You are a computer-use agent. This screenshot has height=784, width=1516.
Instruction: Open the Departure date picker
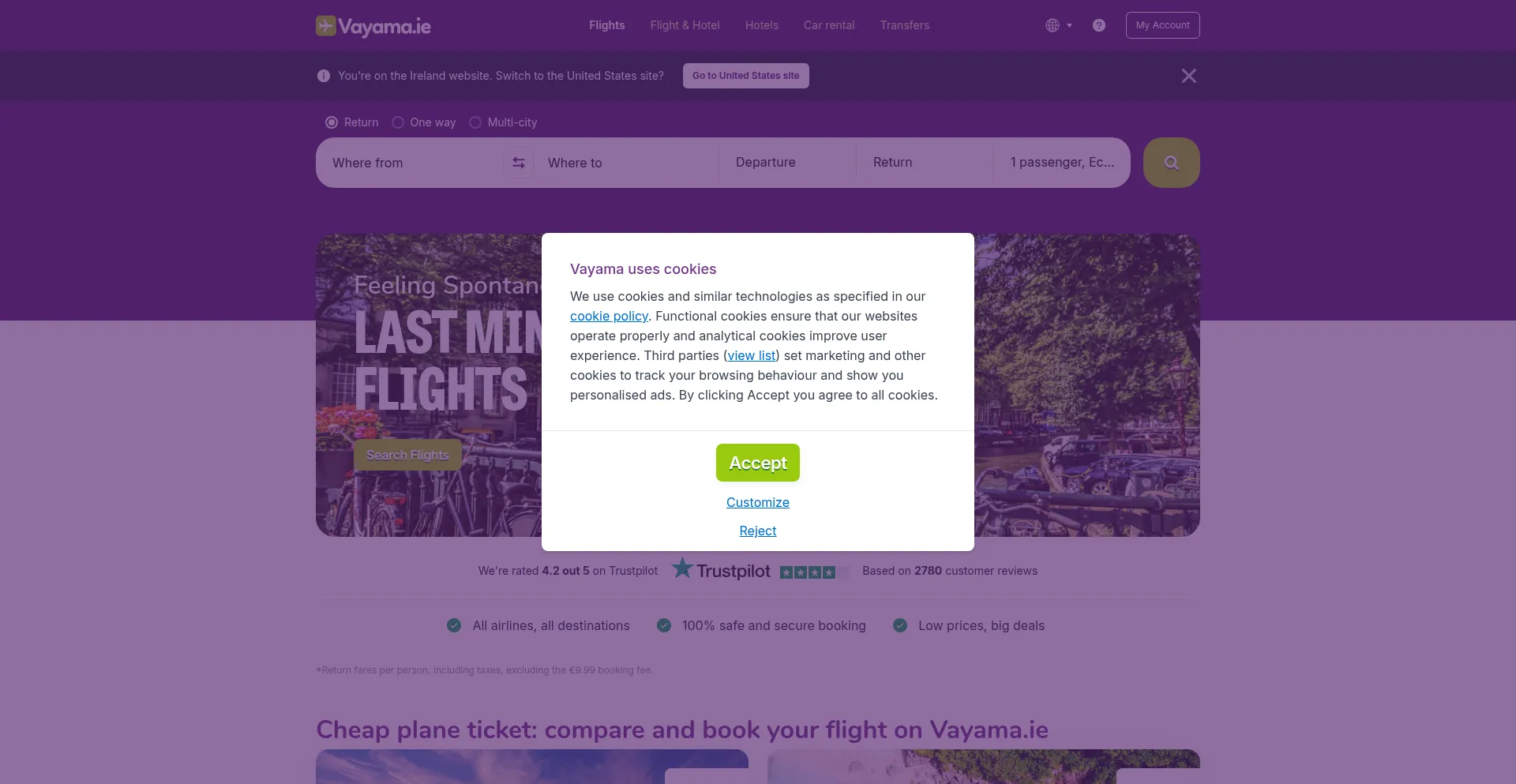[786, 163]
